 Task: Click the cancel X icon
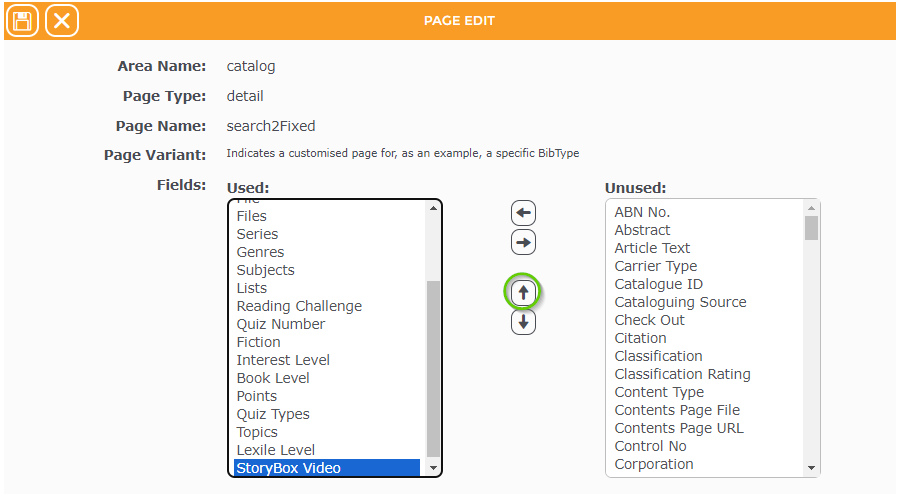point(62,20)
